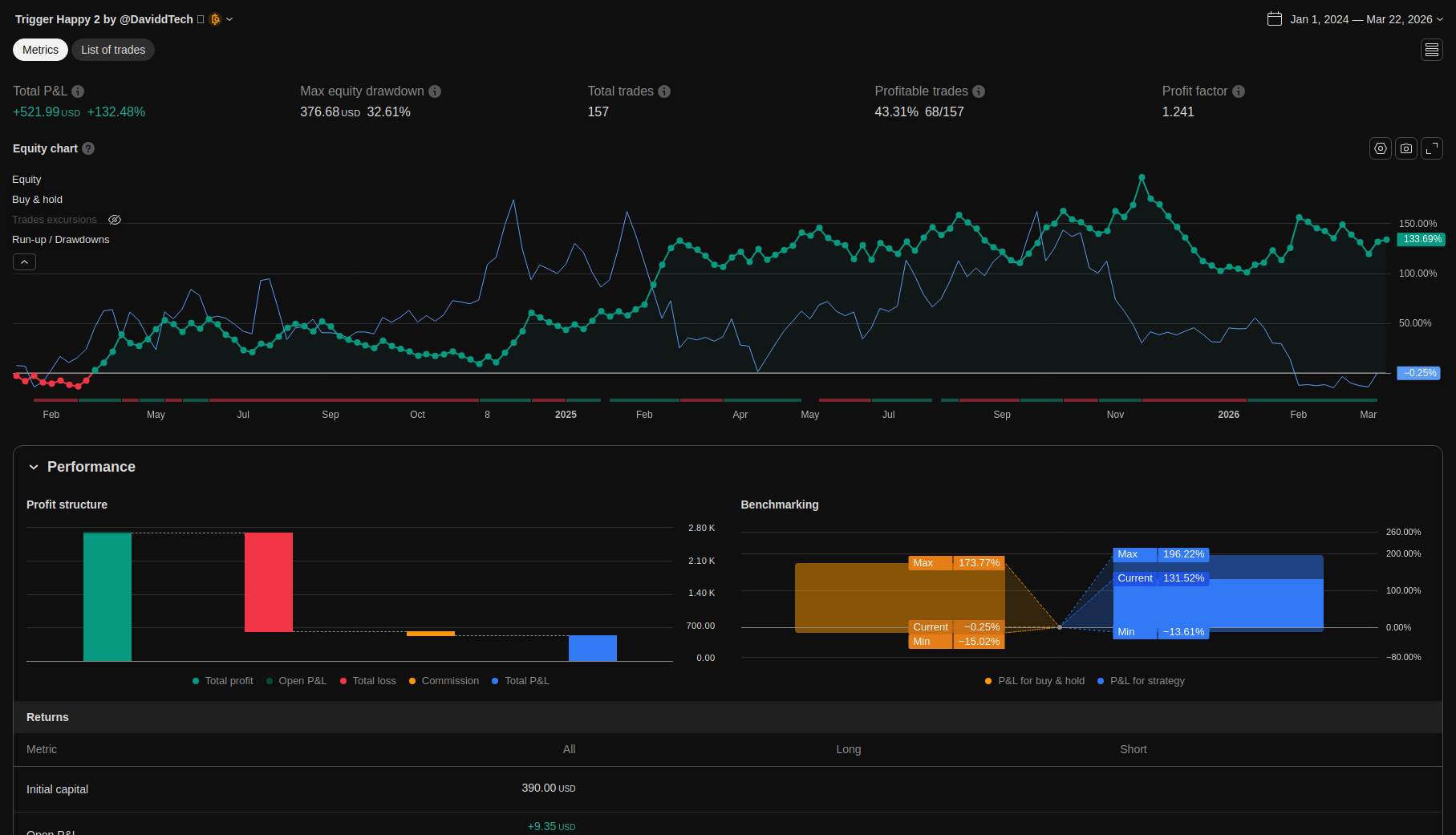
Task: Open Equity chart help question mark
Action: coord(88,148)
